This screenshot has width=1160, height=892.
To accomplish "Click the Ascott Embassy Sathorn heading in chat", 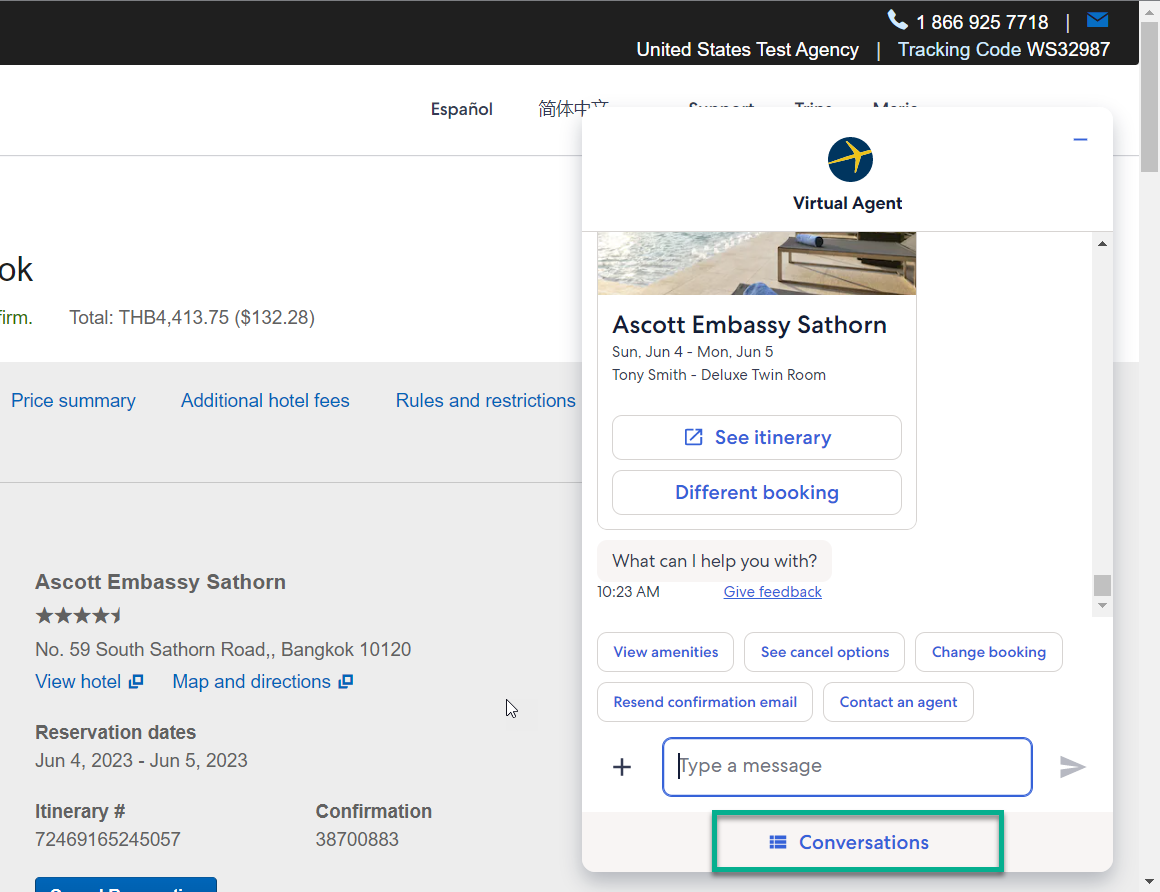I will (x=749, y=325).
